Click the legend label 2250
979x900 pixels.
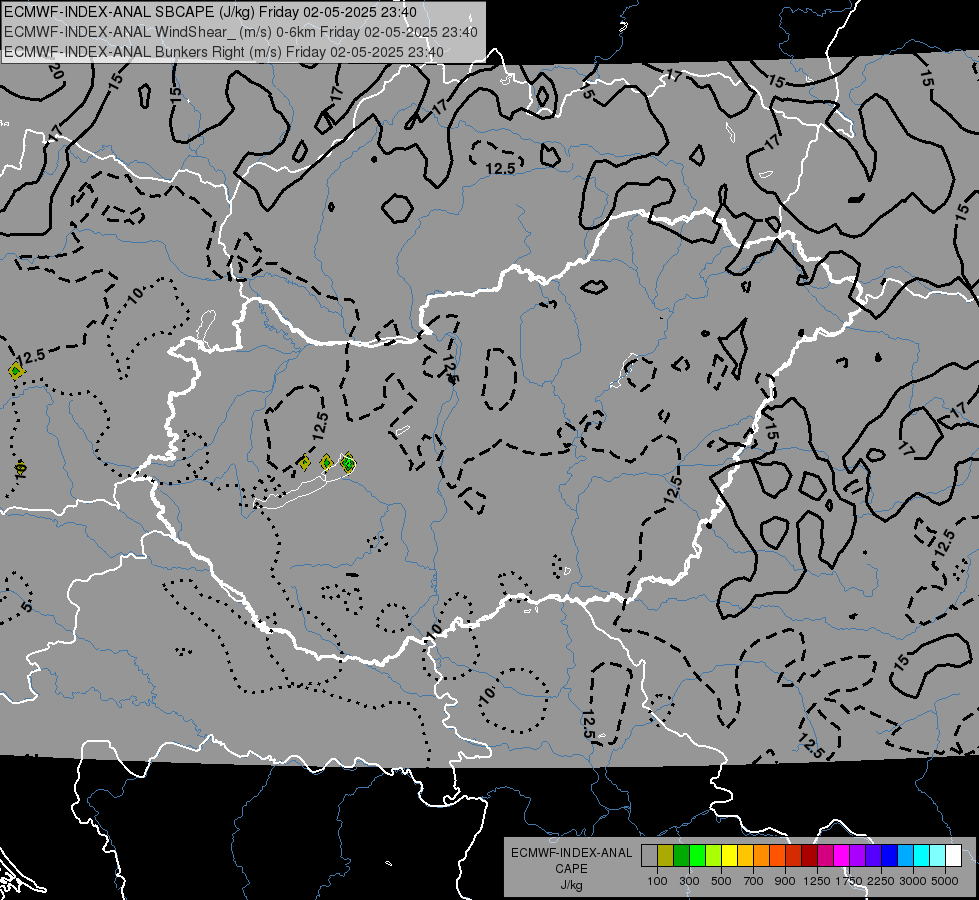(x=881, y=881)
